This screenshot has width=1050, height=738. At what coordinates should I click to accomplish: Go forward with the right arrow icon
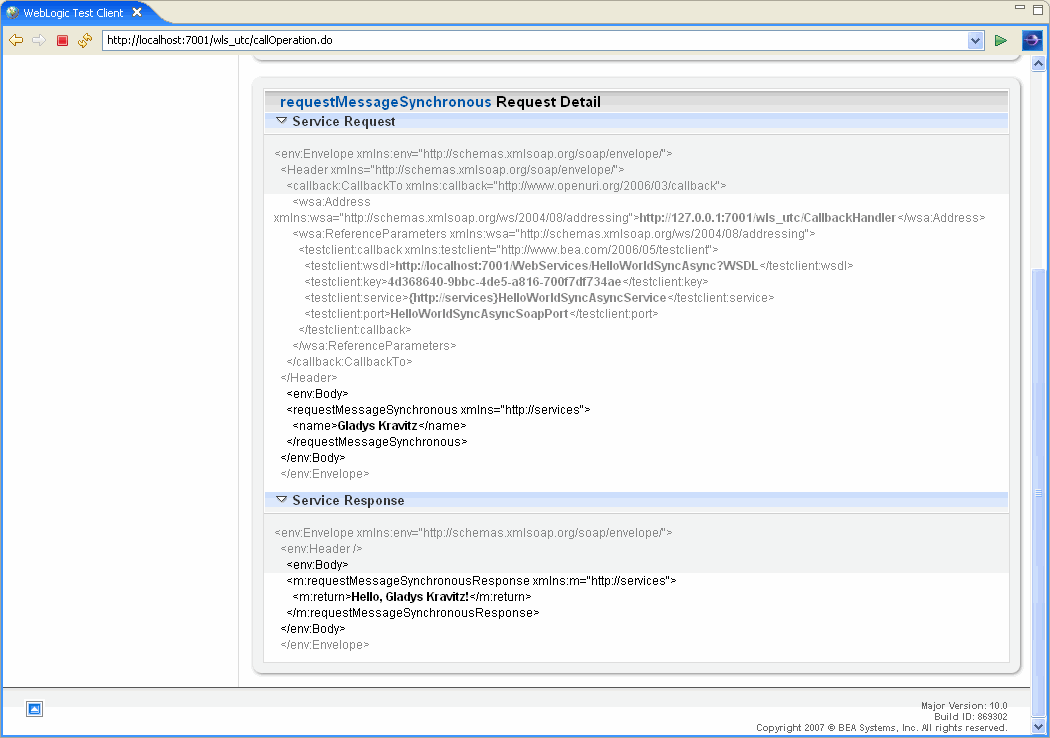39,40
